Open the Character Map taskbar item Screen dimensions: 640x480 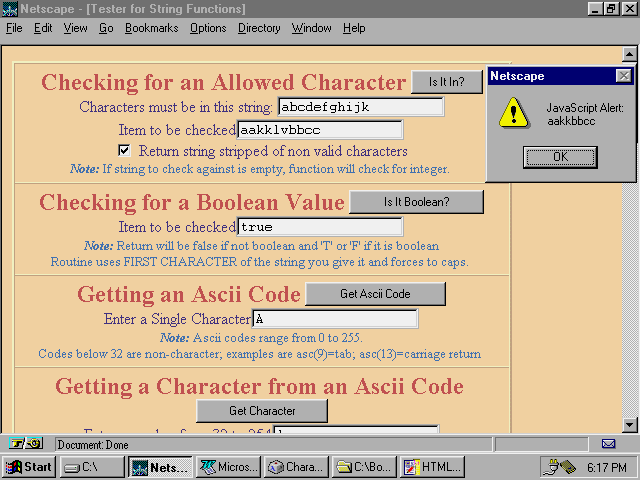297,467
